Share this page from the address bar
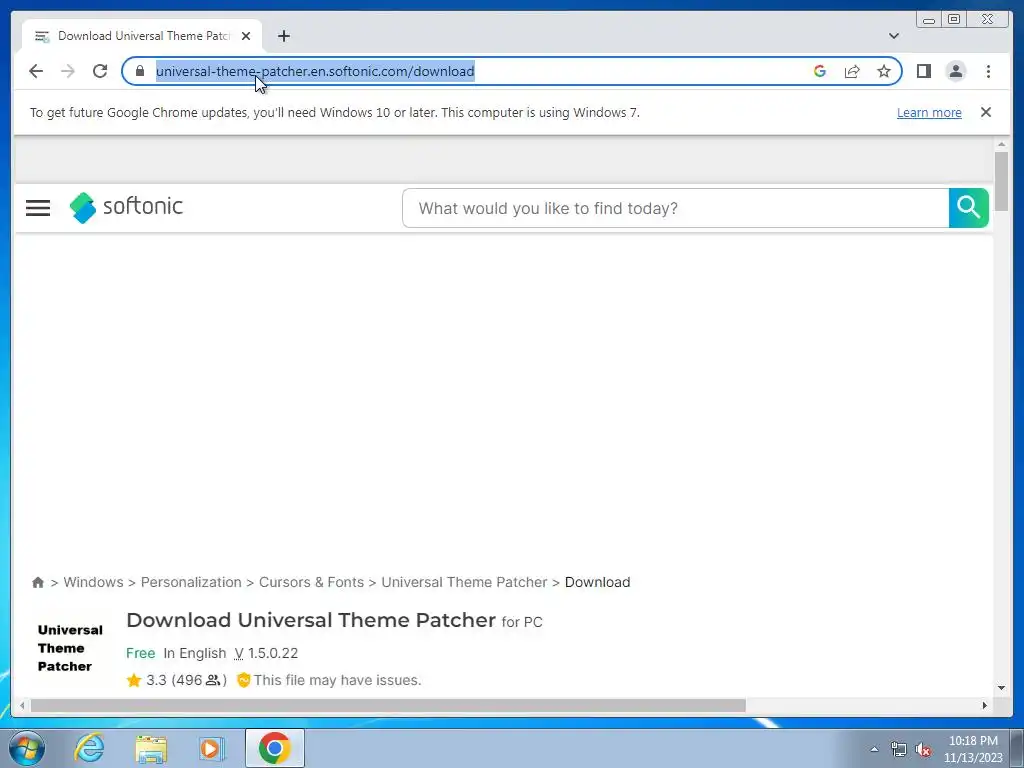This screenshot has width=1024, height=768. [852, 71]
